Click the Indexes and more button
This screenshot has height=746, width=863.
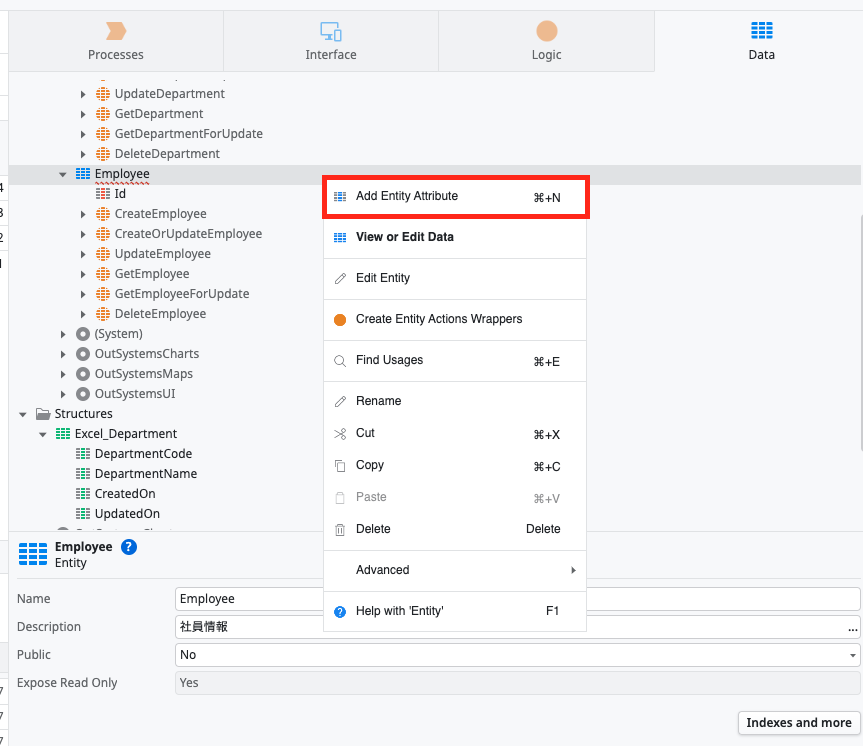[x=799, y=723]
